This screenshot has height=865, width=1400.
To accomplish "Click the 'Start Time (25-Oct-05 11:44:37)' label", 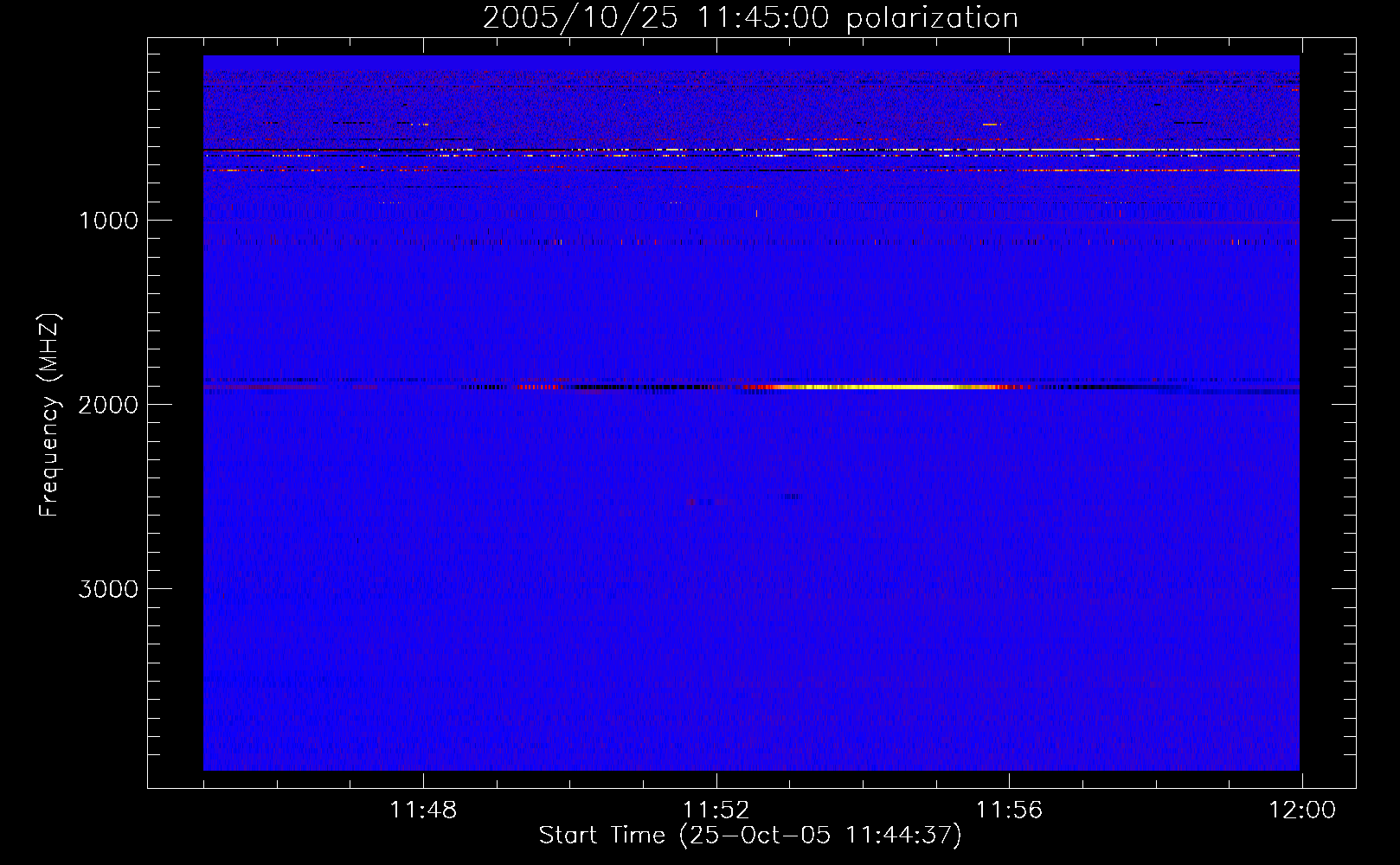I will [x=750, y=836].
